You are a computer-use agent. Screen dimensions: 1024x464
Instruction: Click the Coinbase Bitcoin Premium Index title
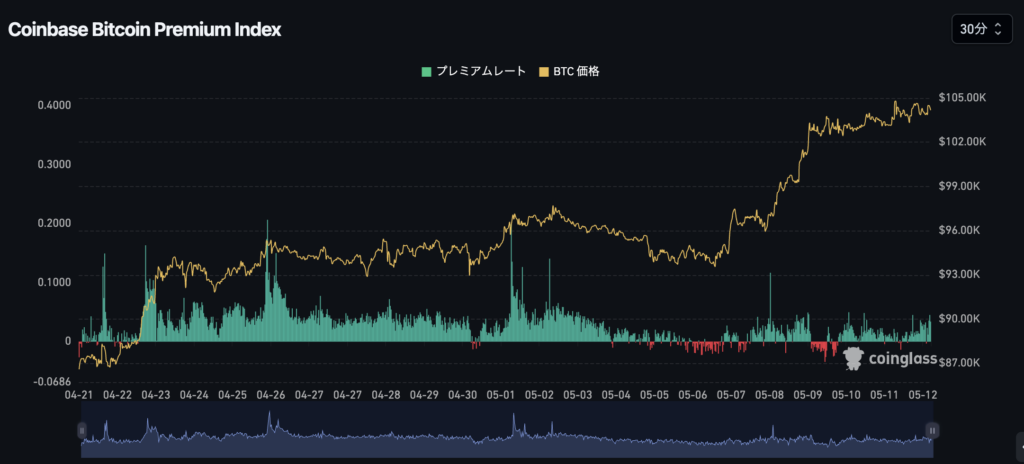pyautogui.click(x=144, y=30)
